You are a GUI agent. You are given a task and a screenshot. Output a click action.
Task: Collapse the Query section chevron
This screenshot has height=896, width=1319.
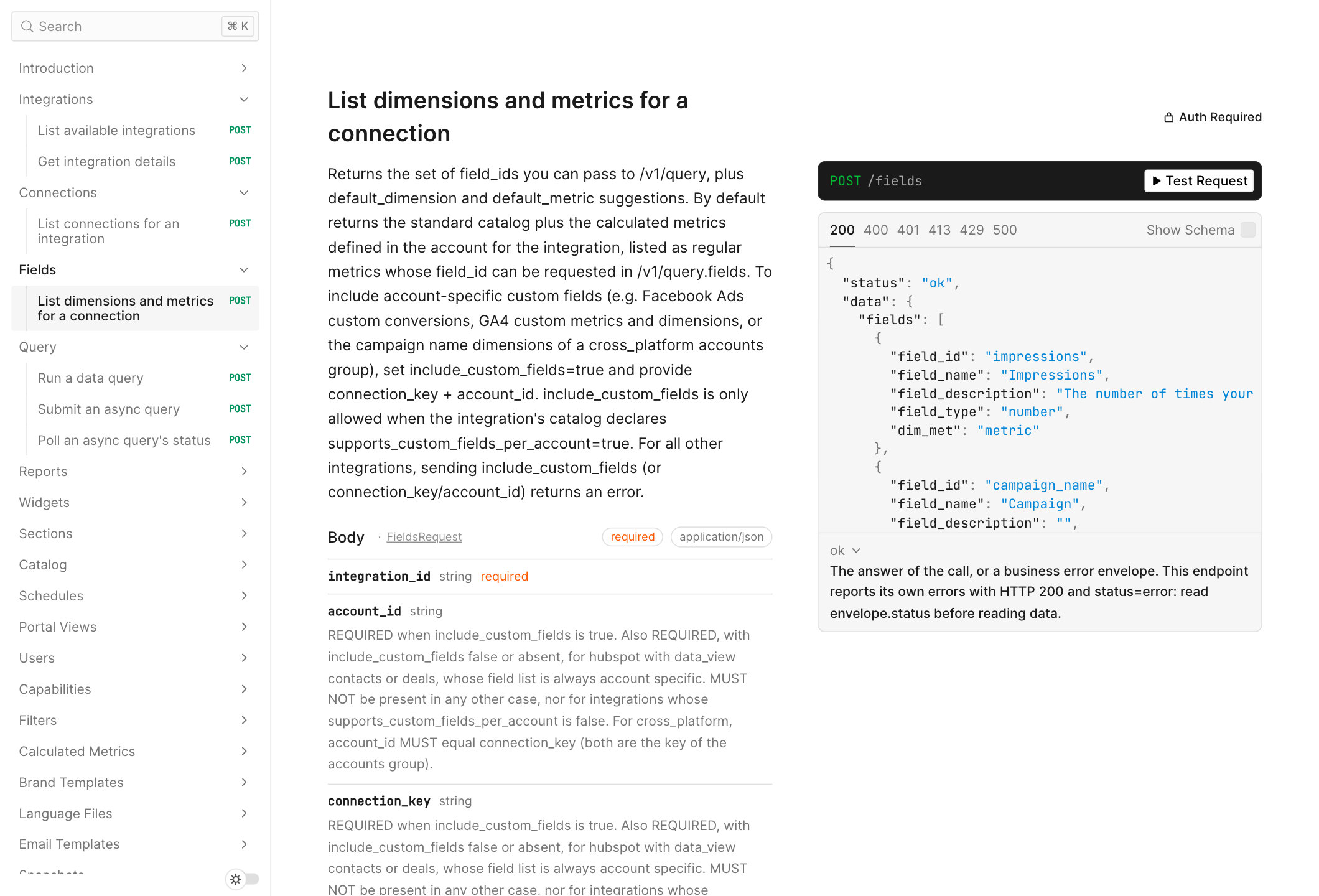point(244,347)
